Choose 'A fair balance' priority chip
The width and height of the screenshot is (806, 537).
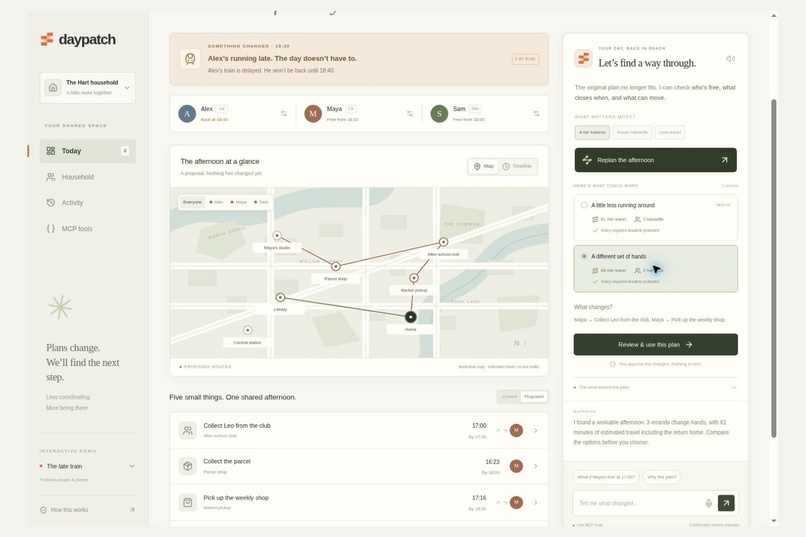[x=592, y=132]
